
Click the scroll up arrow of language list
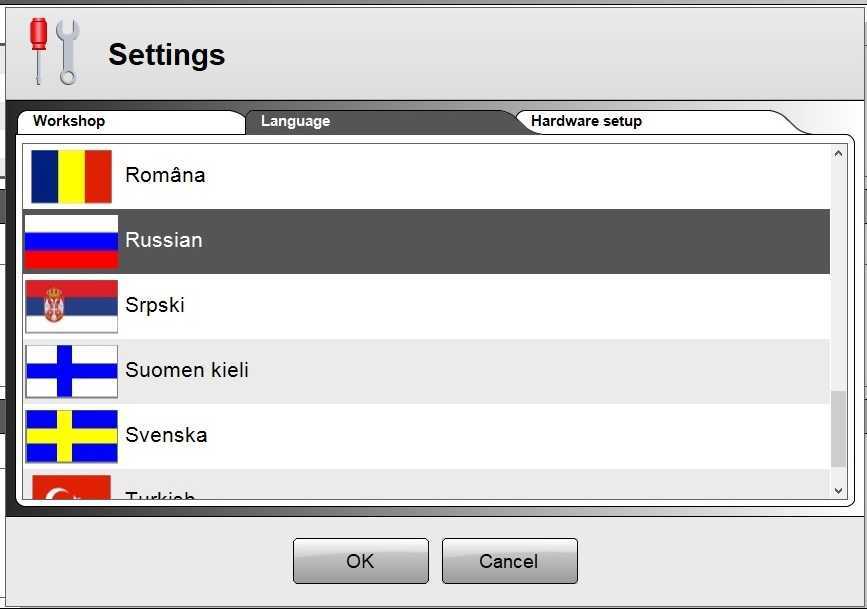coord(838,154)
